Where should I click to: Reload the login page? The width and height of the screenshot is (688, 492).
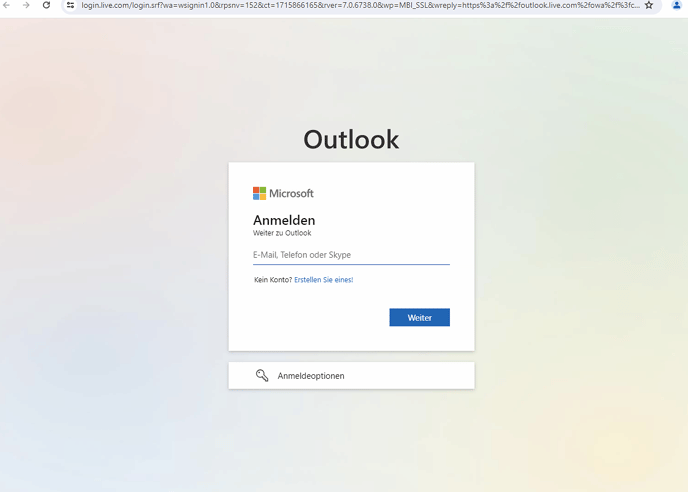[x=46, y=5]
